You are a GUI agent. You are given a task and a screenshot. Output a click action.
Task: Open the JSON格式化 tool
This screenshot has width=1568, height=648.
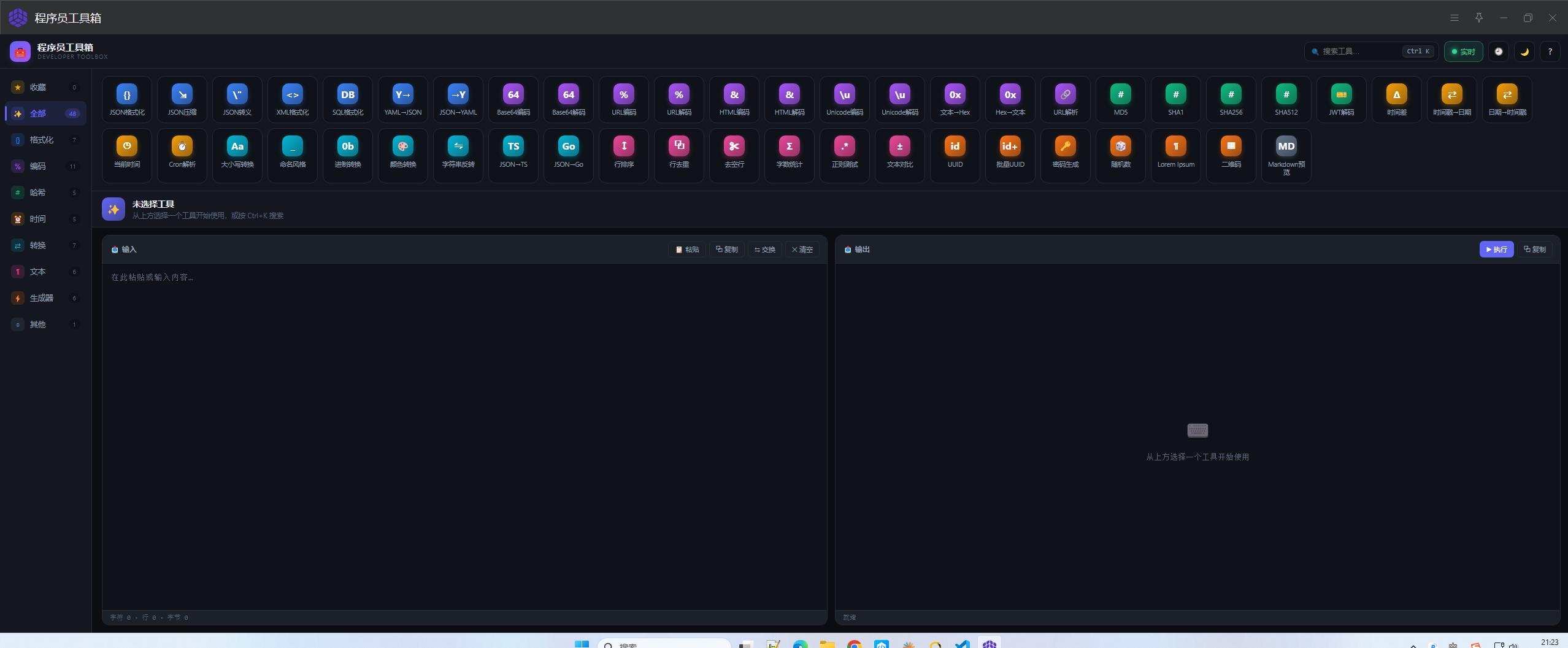(127, 99)
